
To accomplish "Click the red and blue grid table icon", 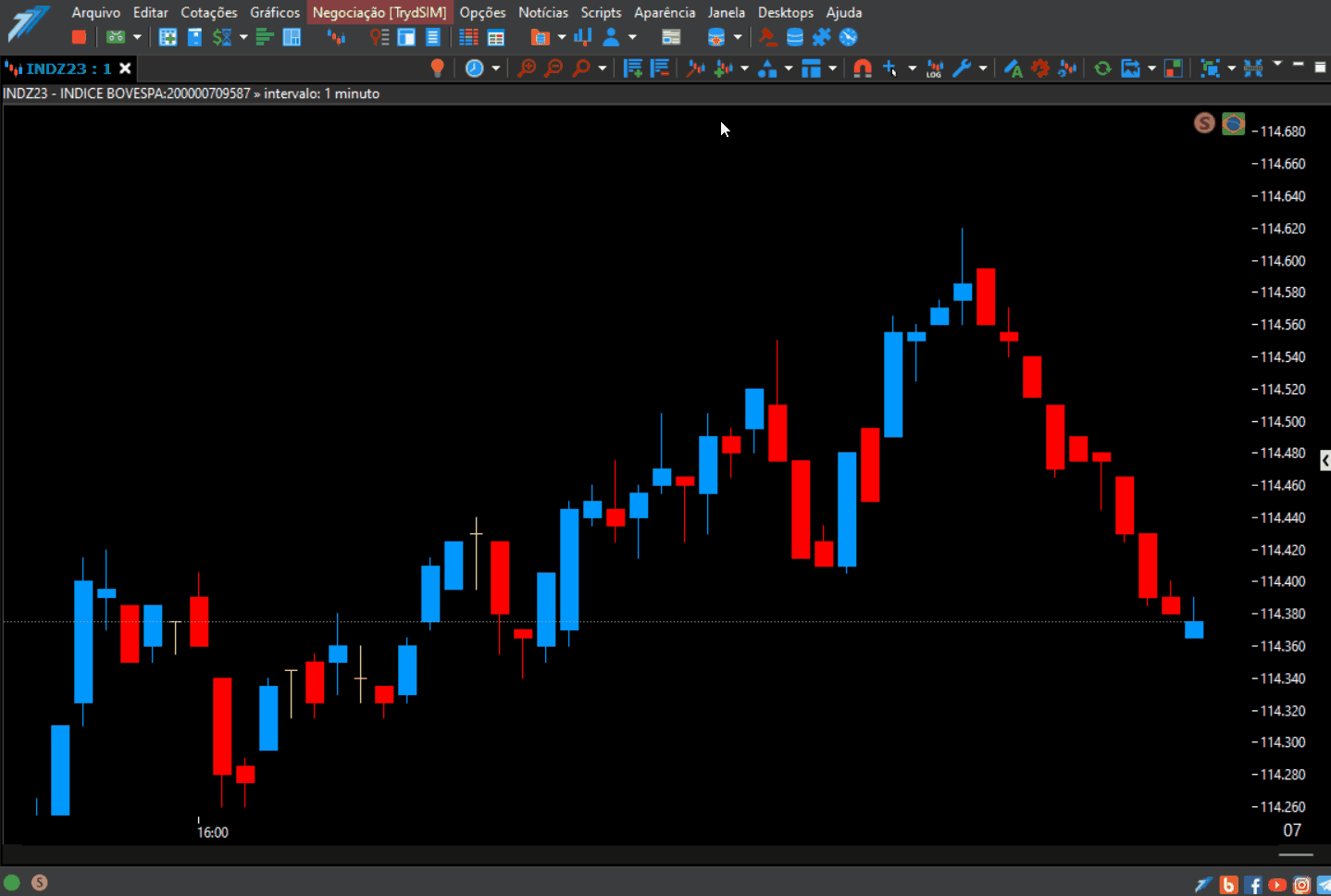I will click(x=469, y=37).
